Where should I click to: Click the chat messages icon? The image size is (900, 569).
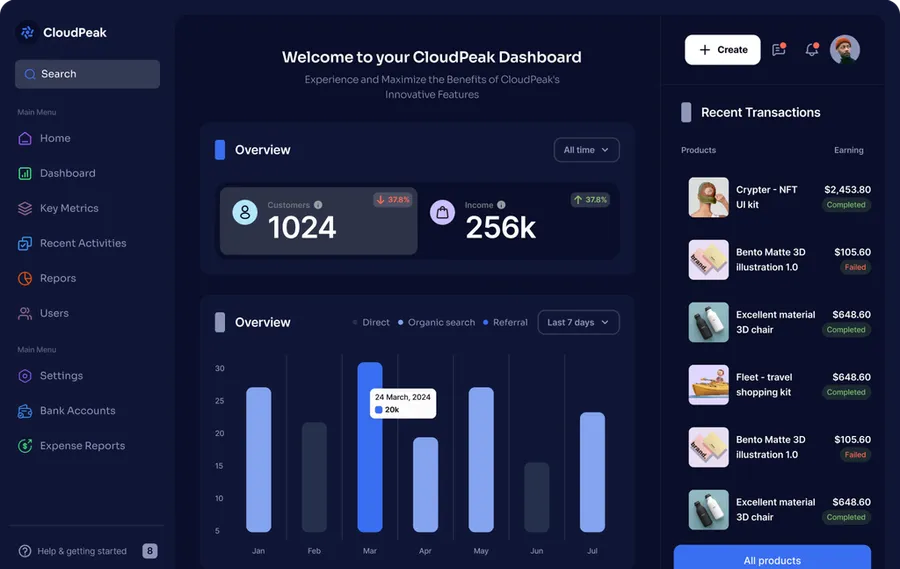click(x=779, y=50)
